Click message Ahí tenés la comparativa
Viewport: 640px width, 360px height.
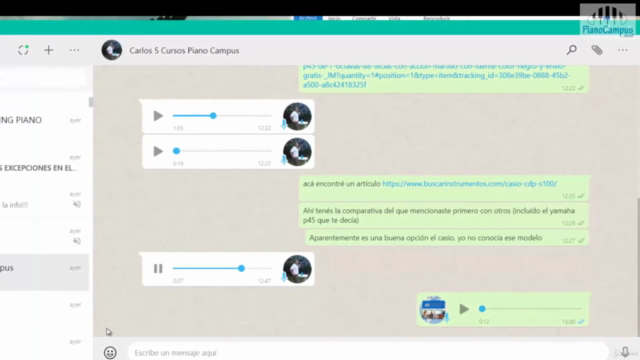444,215
